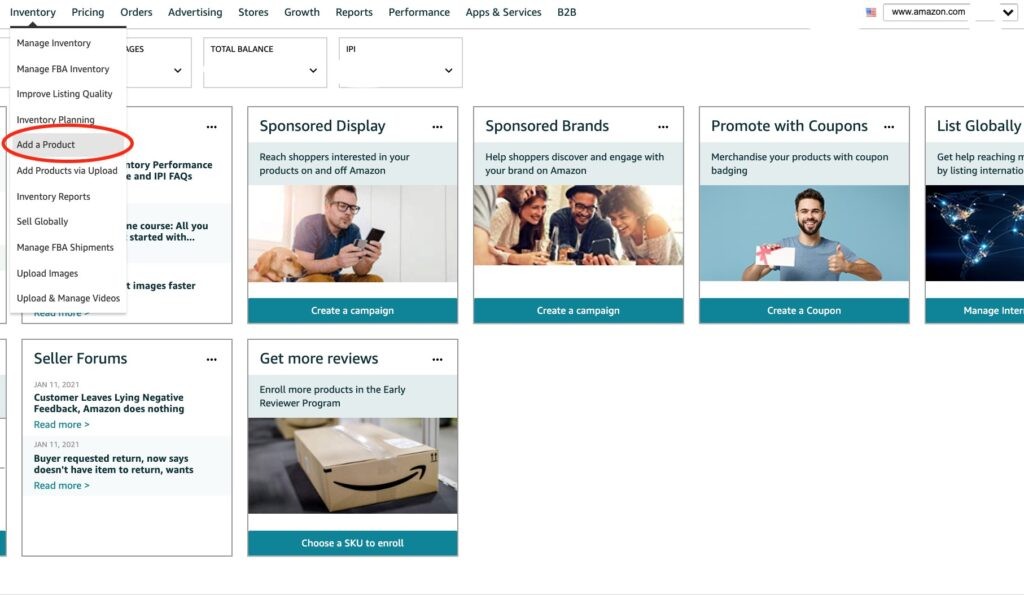This screenshot has height=595, width=1024.
Task: Select Upload & Manage Videos menu item
Action: tap(68, 298)
